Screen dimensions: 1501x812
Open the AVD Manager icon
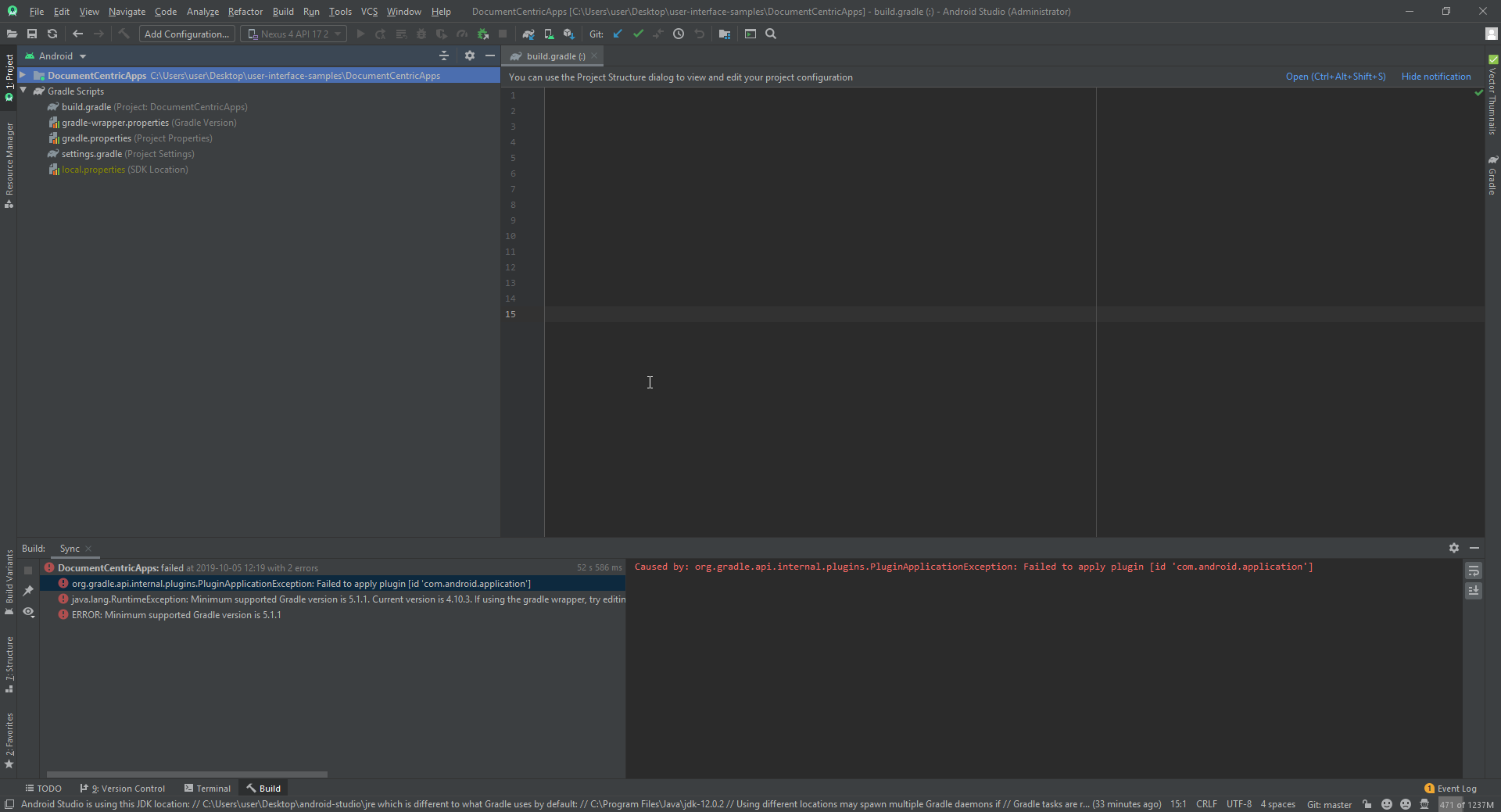click(x=549, y=34)
